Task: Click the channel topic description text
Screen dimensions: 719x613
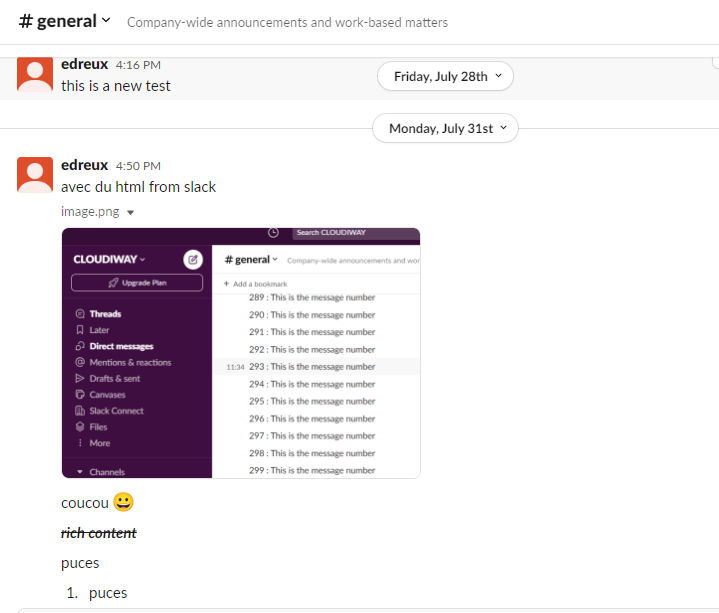Action: pos(287,22)
